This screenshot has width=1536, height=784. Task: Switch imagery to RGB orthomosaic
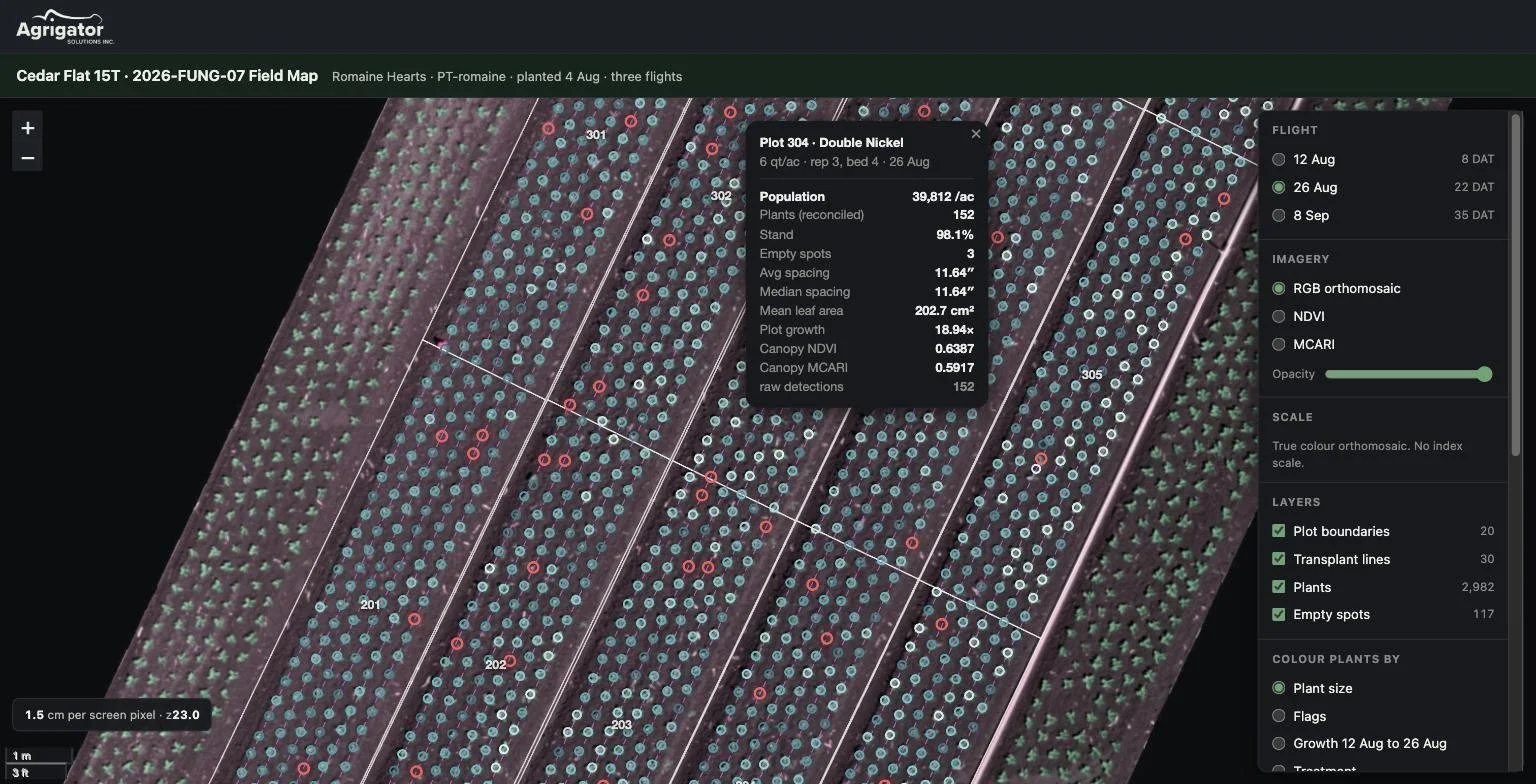(x=1278, y=288)
